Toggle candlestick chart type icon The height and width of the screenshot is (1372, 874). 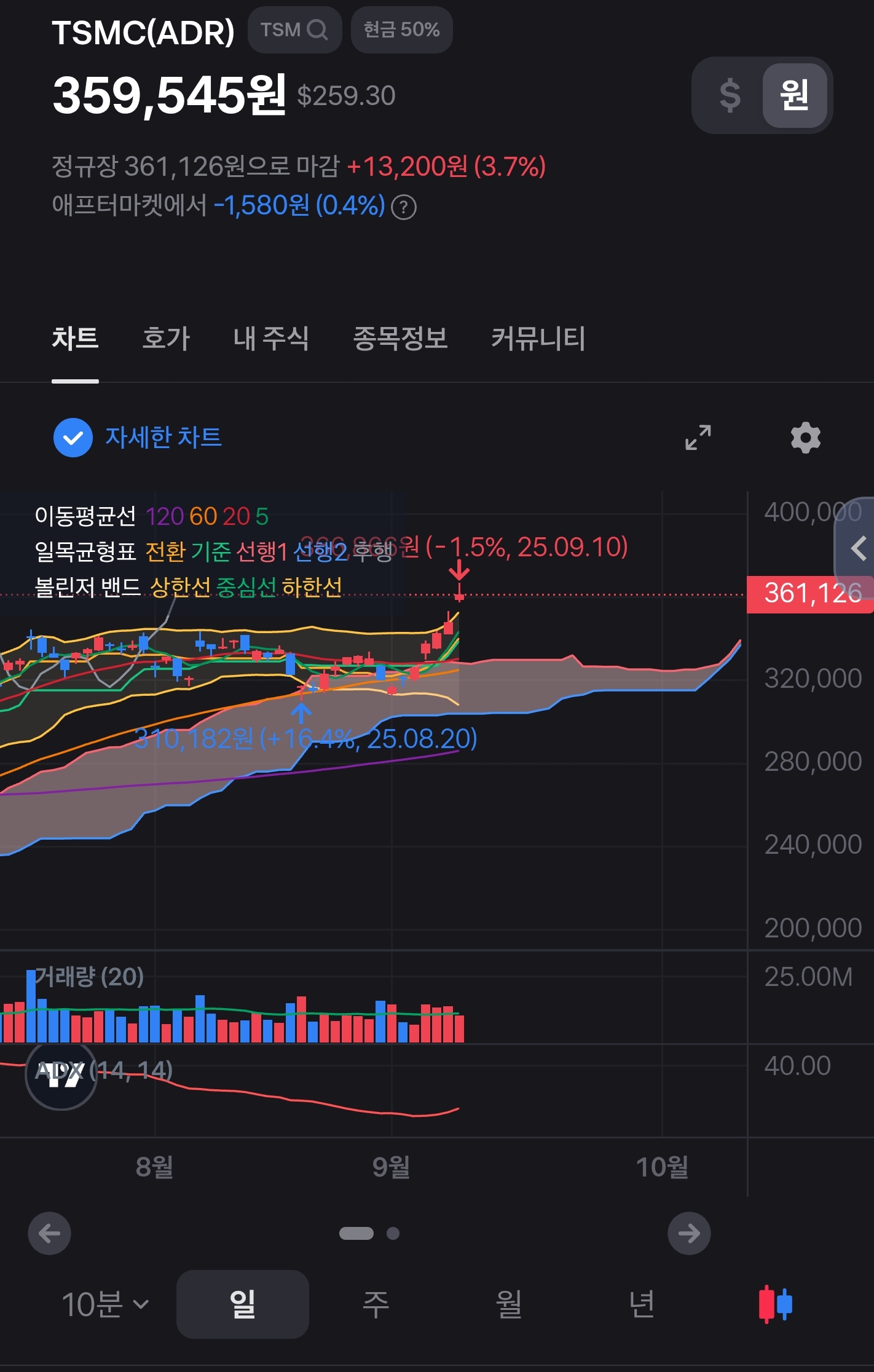pos(775,1304)
